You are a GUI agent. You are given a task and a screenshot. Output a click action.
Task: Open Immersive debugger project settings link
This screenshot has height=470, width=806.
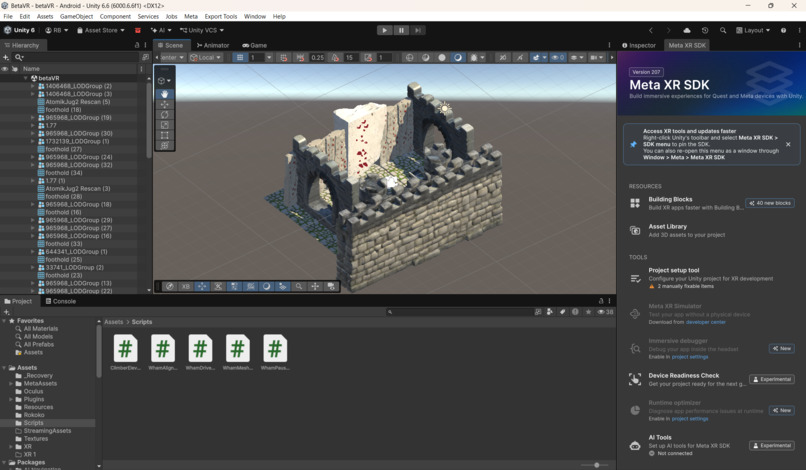coord(690,357)
